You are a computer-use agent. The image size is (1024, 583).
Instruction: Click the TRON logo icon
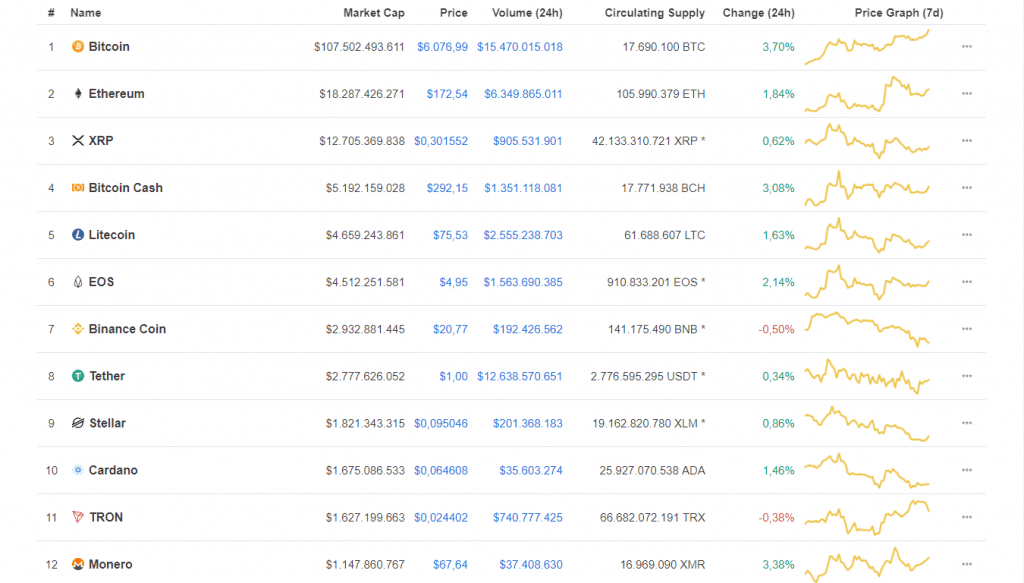(78, 516)
